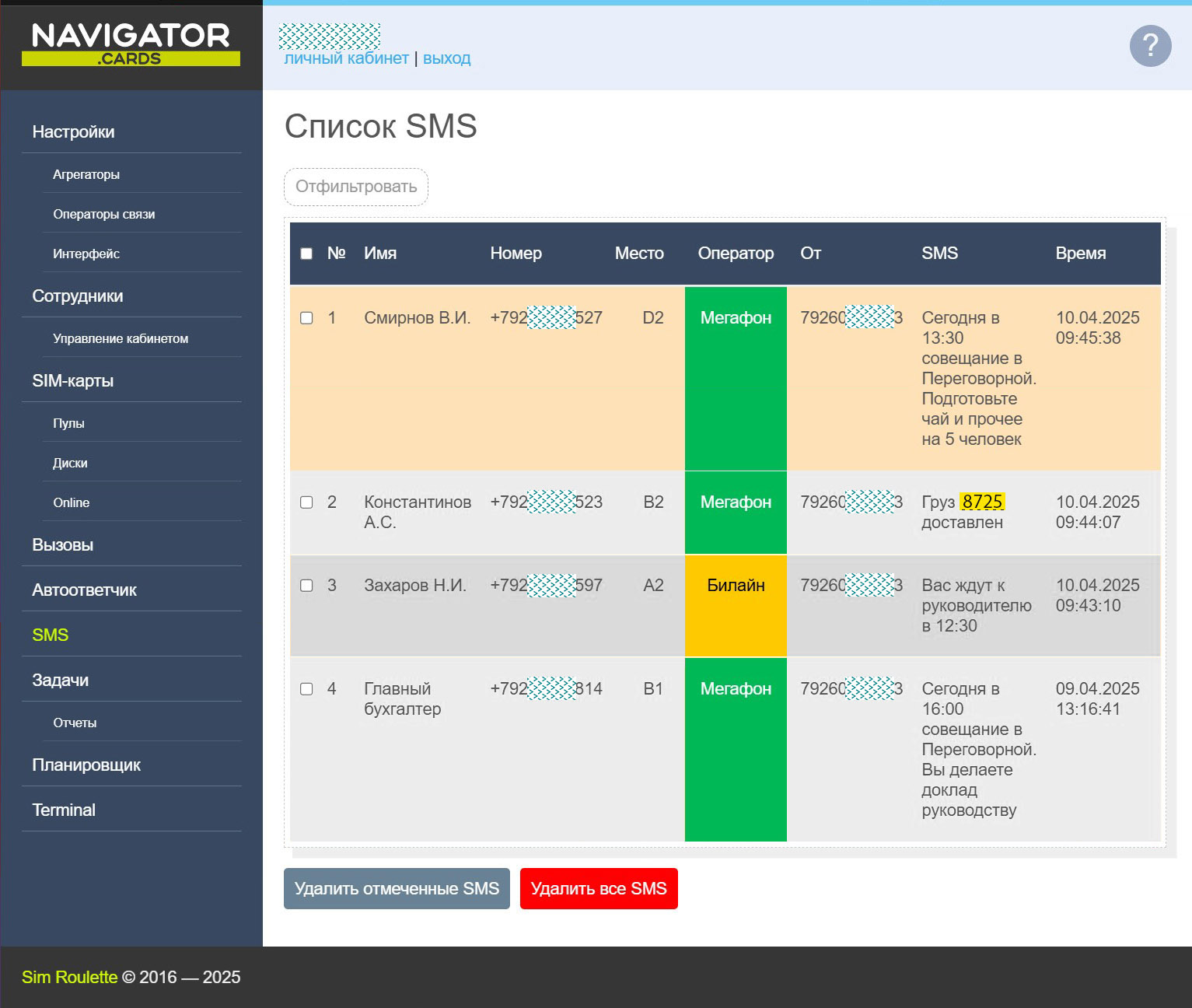Toggle the select-all checkbox in table header
Viewport: 1192px width, 1008px height.
pos(306,254)
